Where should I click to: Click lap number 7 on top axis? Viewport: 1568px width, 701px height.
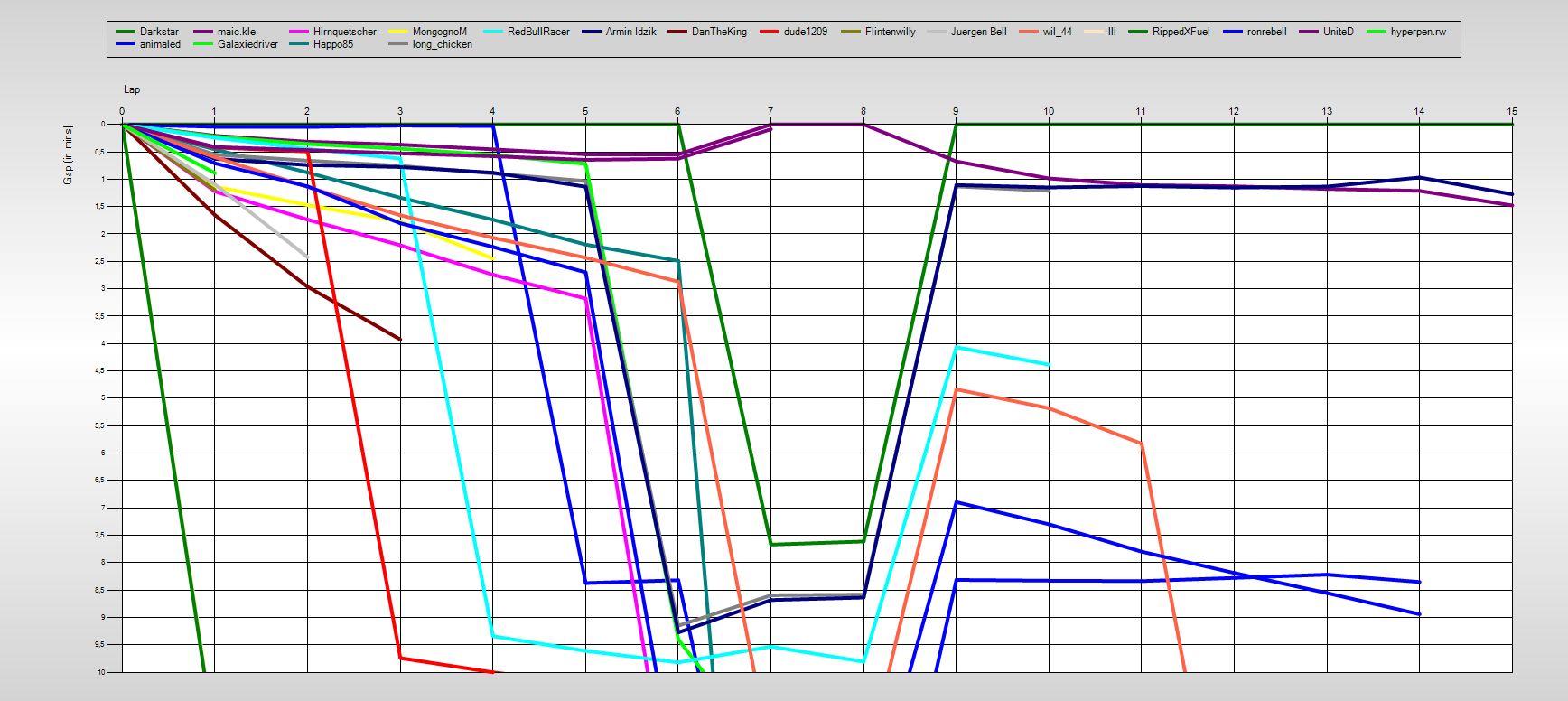tap(770, 112)
